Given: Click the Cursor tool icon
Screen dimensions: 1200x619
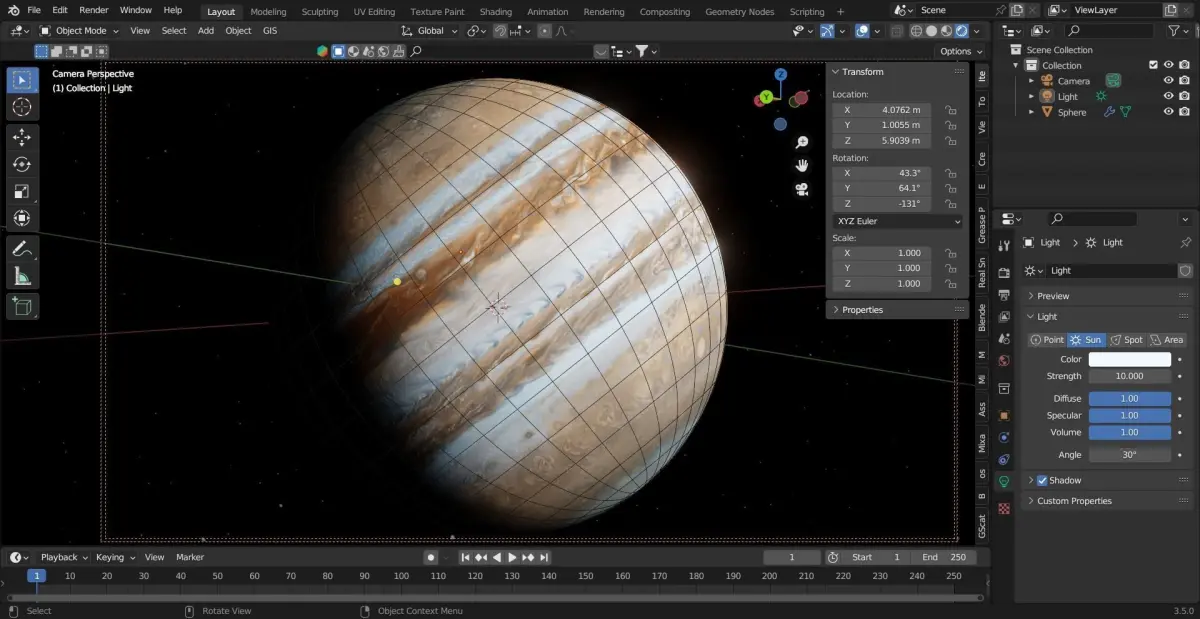Looking at the screenshot, I should [x=22, y=107].
